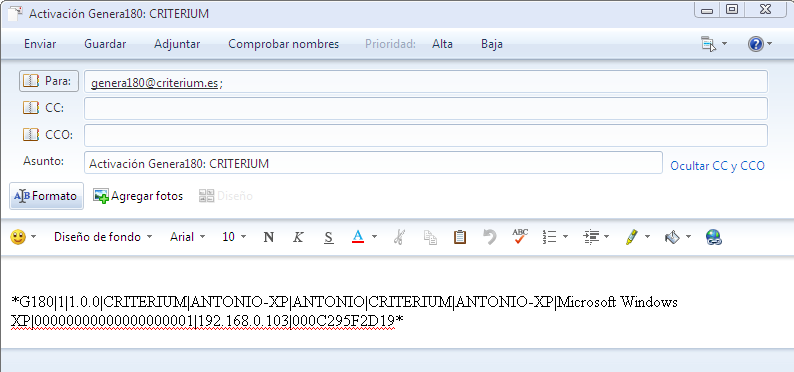This screenshot has width=794, height=372.
Task: Expand the font color dropdown arrow
Action: click(374, 237)
